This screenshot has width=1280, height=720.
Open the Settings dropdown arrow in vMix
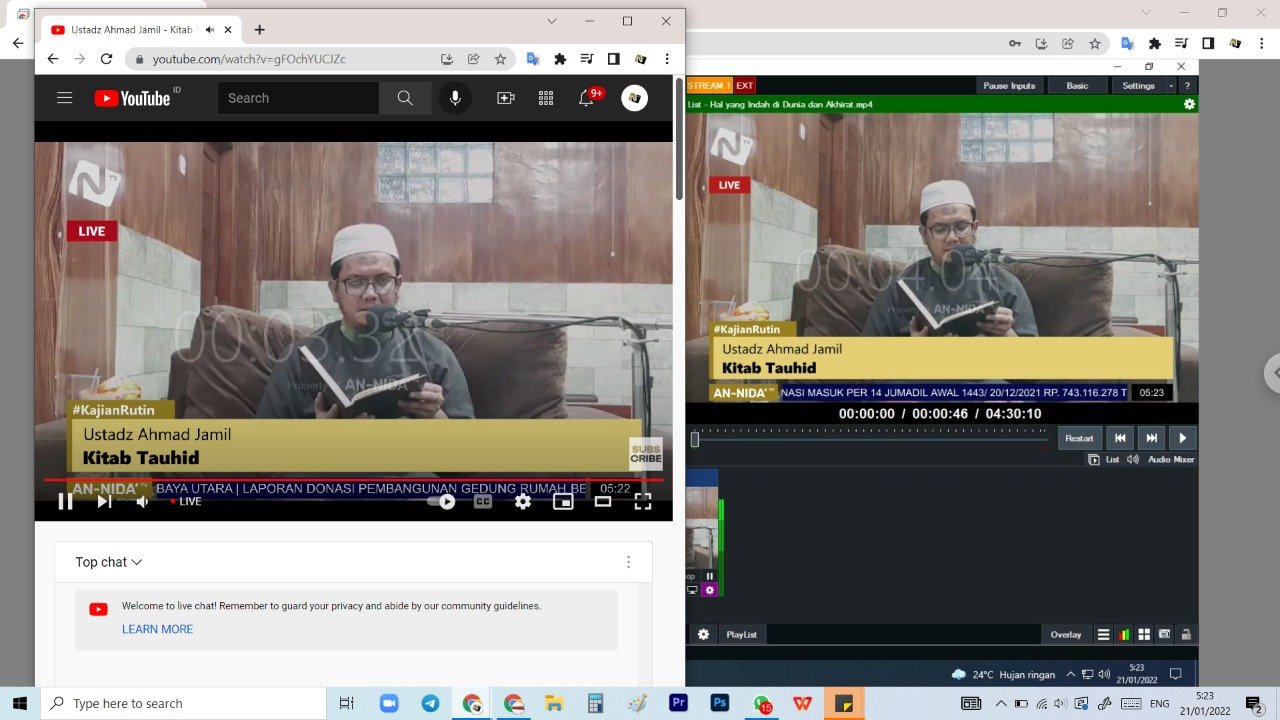(x=1170, y=86)
